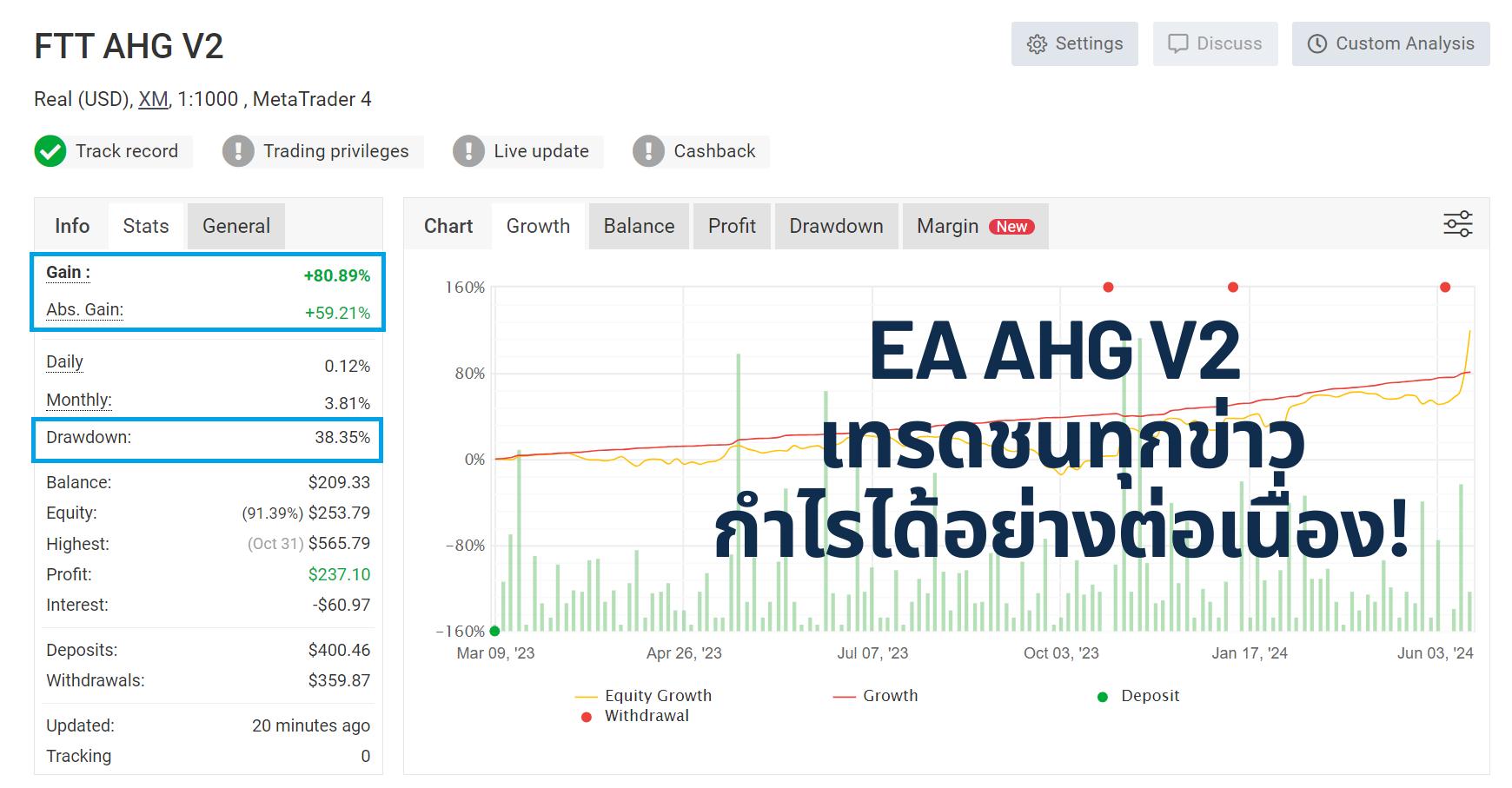Open the Profit chart tab

click(732, 226)
